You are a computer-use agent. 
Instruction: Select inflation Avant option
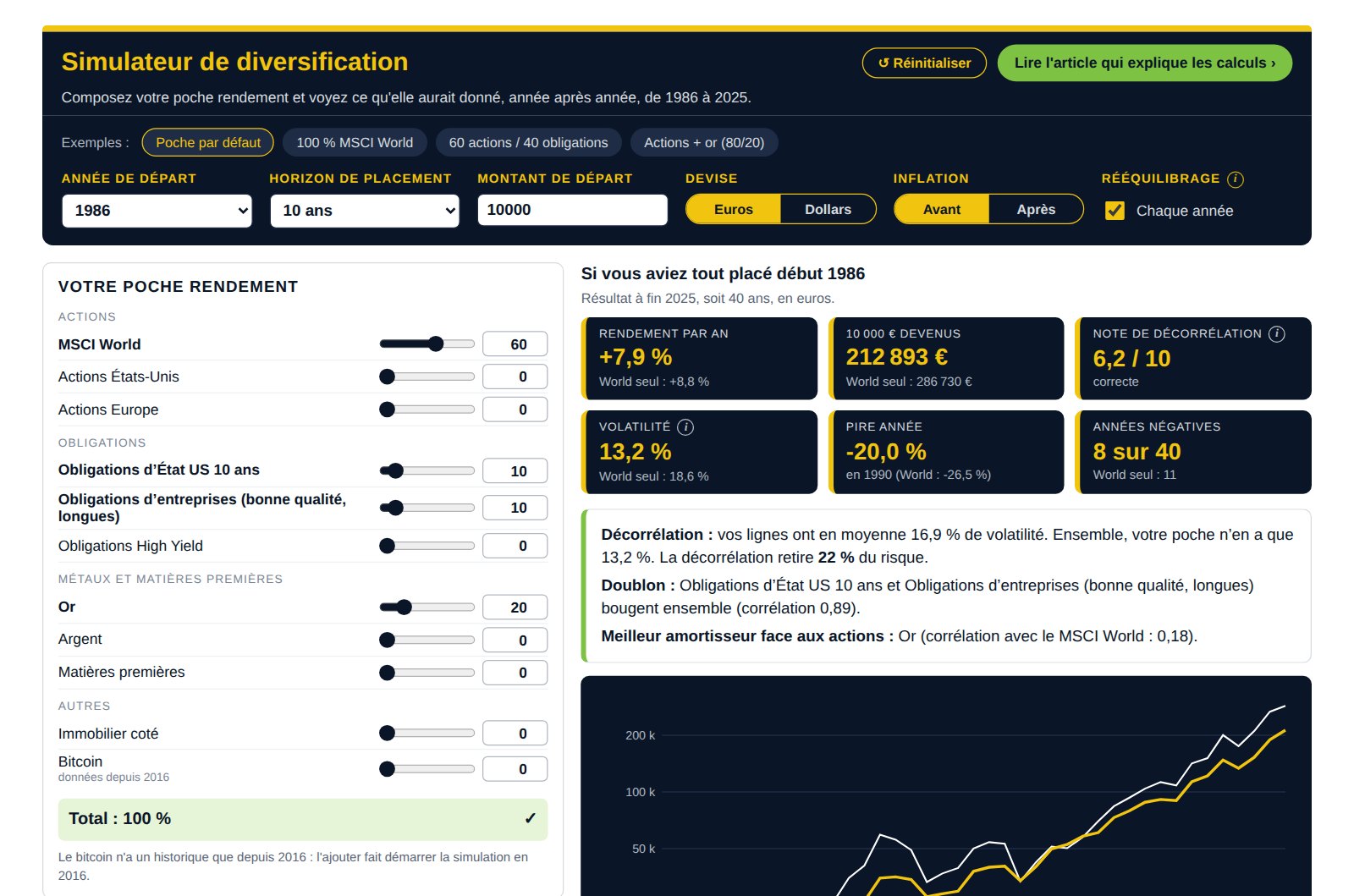(941, 210)
